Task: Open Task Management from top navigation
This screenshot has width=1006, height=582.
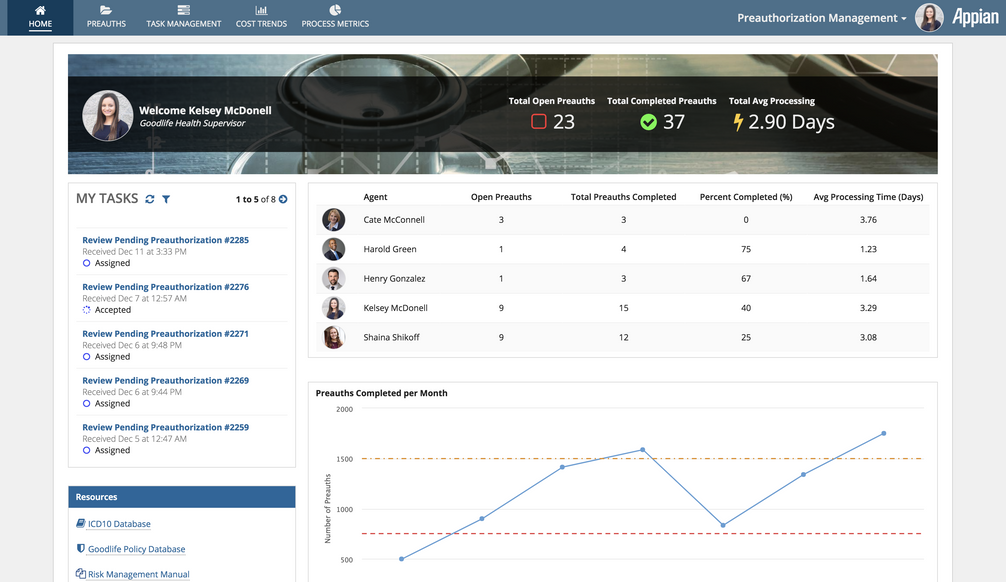Action: coord(183,11)
